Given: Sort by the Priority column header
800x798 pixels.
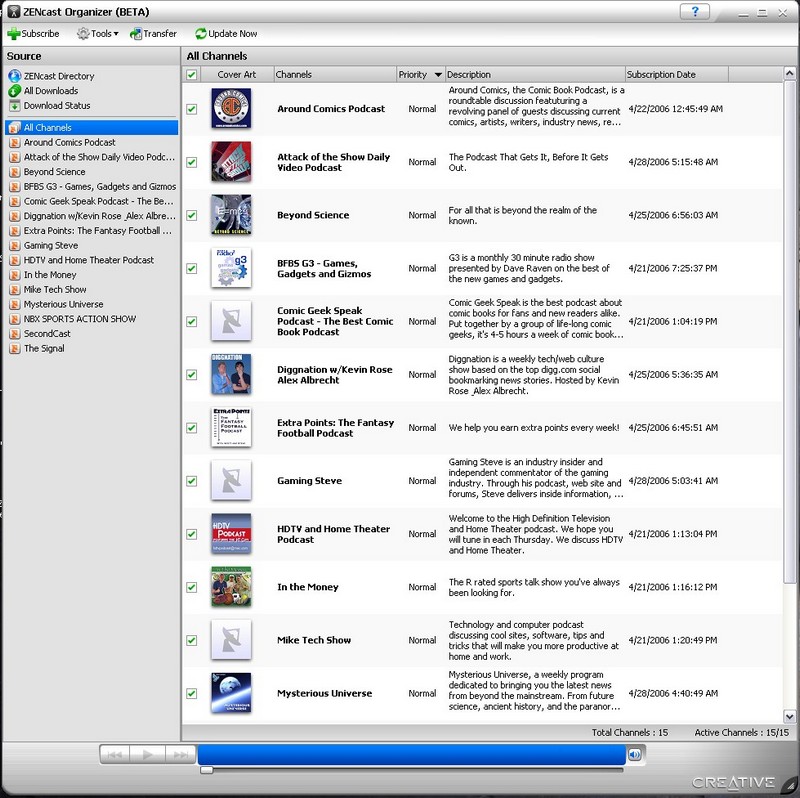Looking at the screenshot, I should (421, 74).
